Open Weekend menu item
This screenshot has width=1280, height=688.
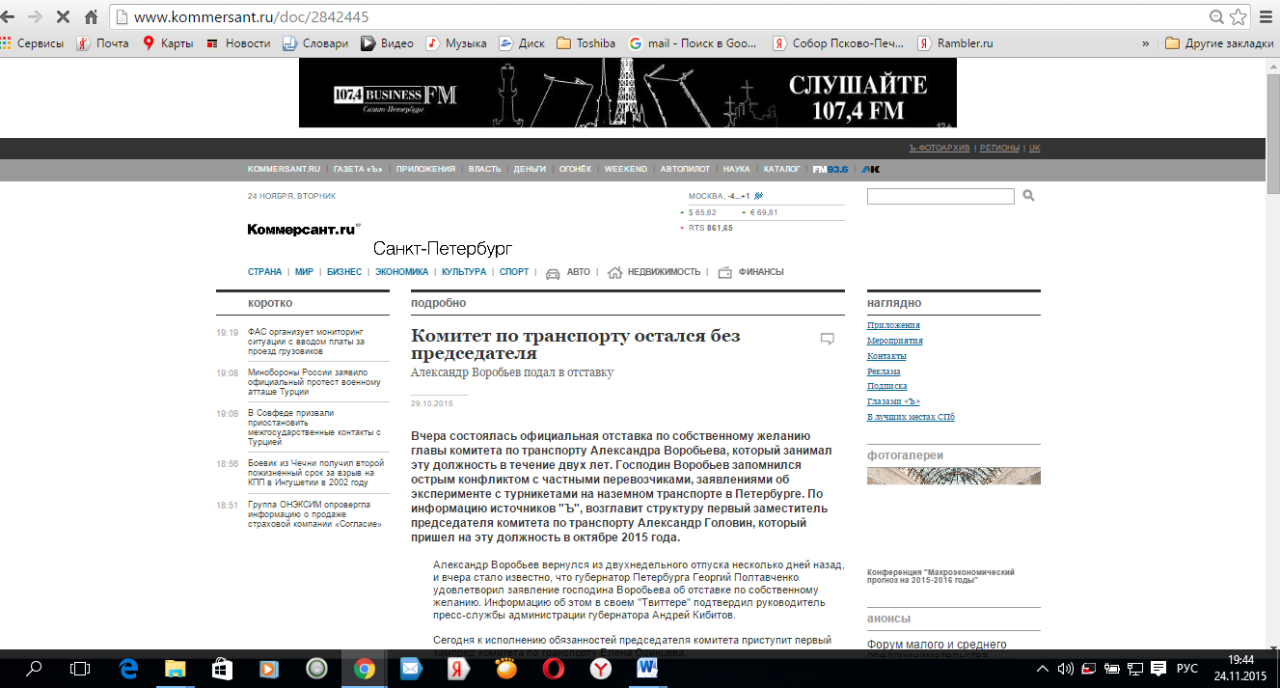coord(626,169)
